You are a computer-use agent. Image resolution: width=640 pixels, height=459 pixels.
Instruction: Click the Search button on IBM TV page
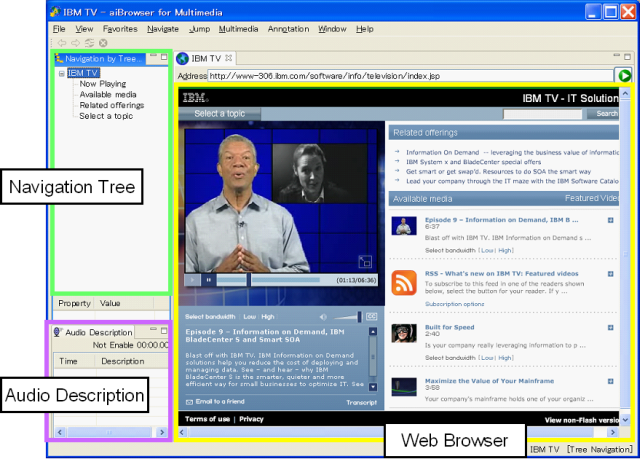tap(603, 113)
